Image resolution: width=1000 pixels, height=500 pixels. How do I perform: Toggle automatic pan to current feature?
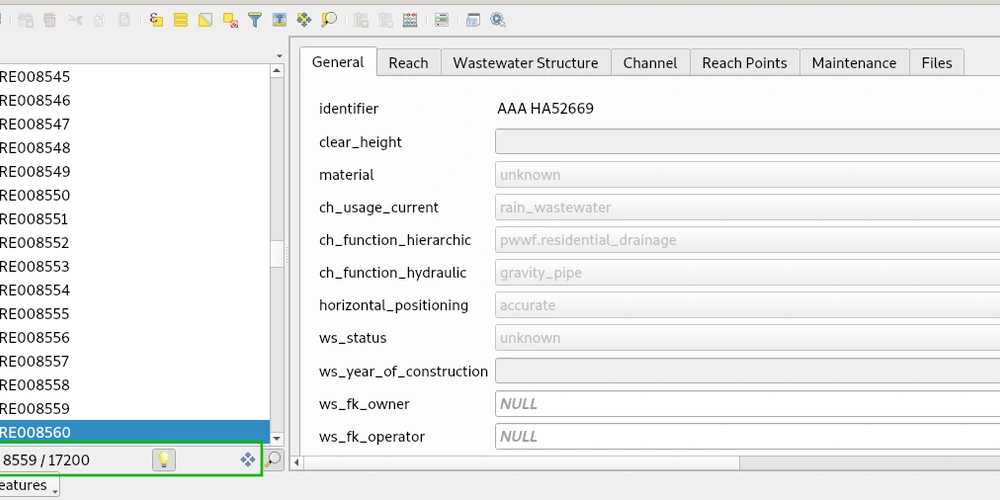pos(247,460)
